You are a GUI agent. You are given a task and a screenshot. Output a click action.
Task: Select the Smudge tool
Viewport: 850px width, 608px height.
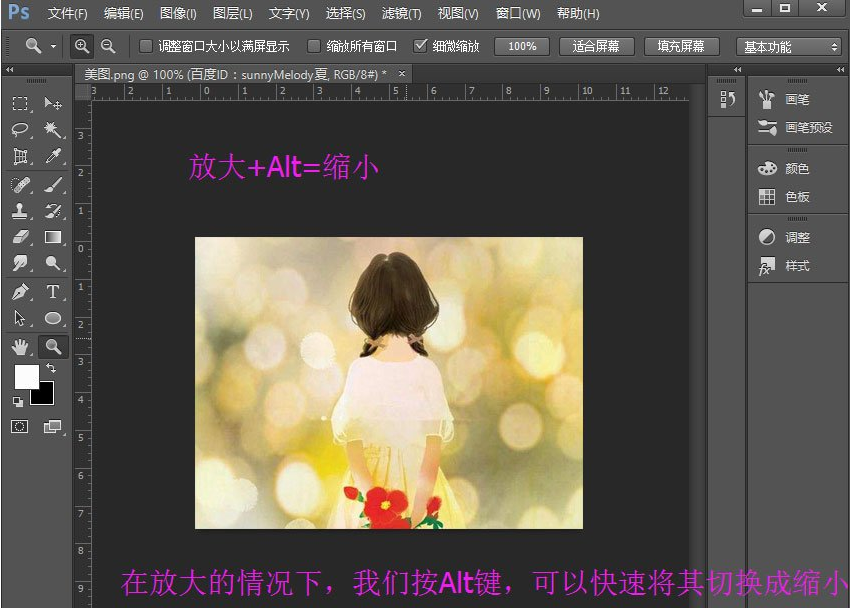(x=20, y=263)
